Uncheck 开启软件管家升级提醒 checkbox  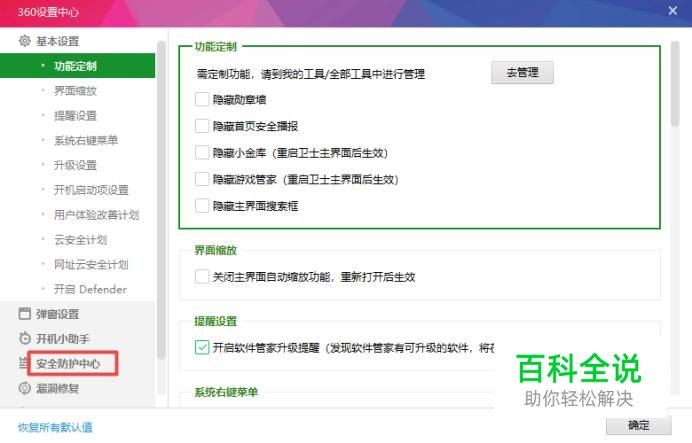[x=202, y=348]
